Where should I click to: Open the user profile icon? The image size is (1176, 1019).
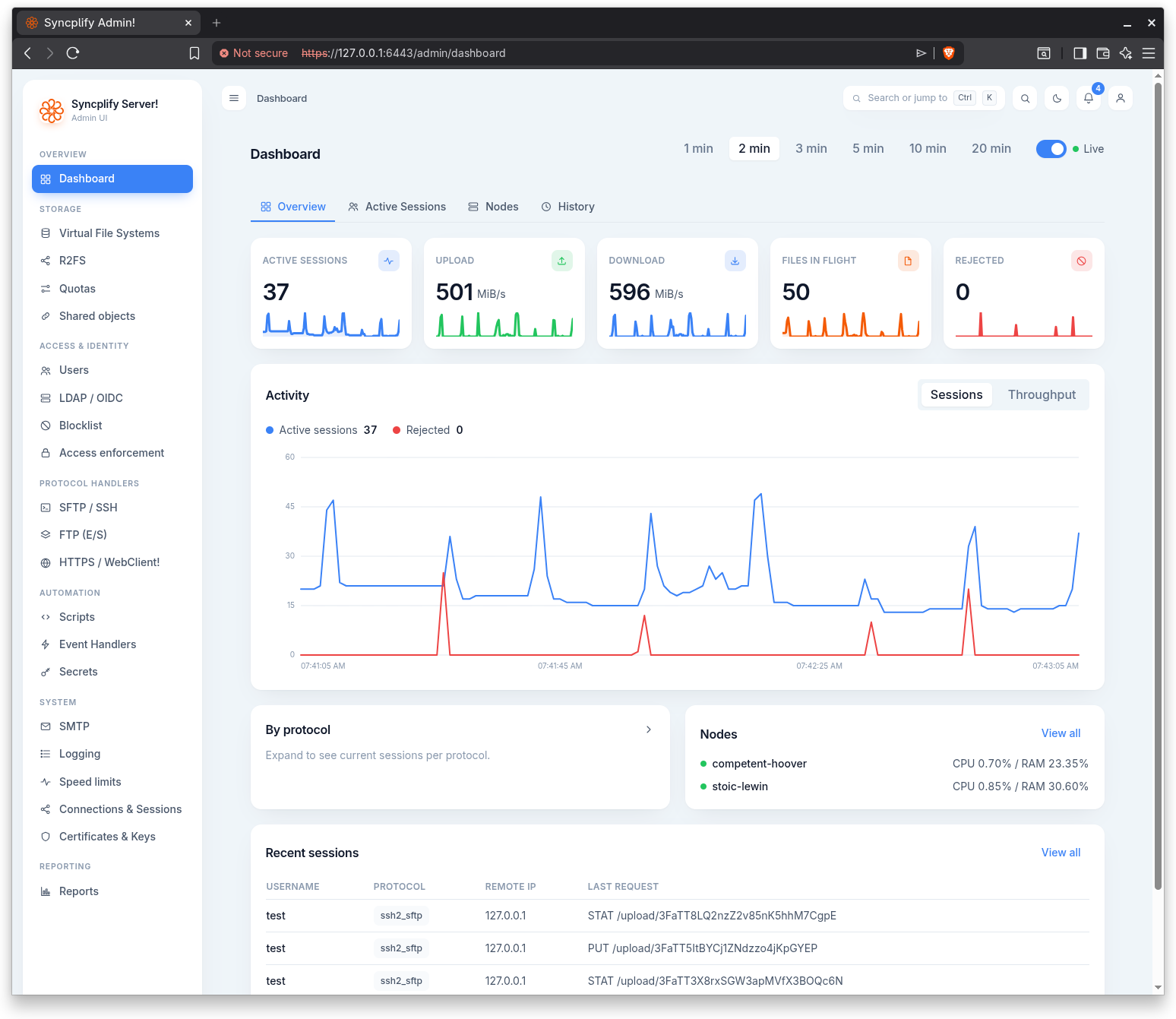click(x=1120, y=98)
